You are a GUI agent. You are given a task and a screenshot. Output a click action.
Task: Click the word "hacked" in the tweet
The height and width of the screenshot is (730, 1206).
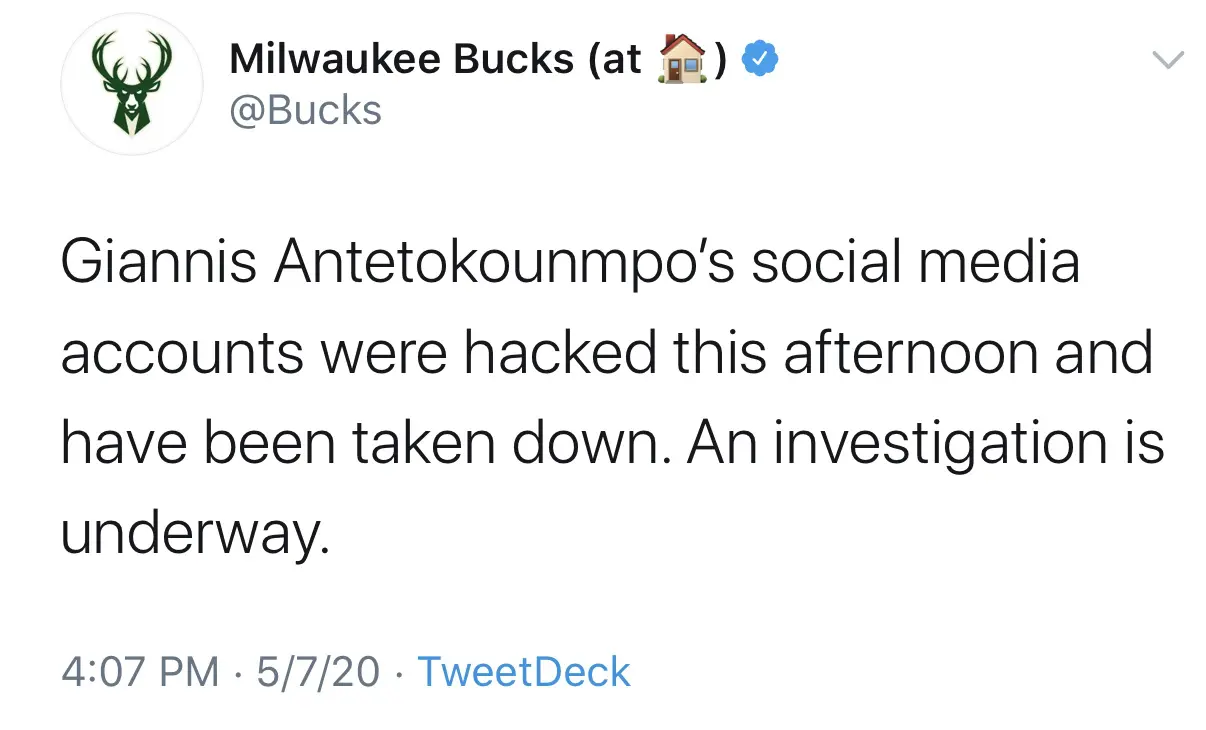571,355
